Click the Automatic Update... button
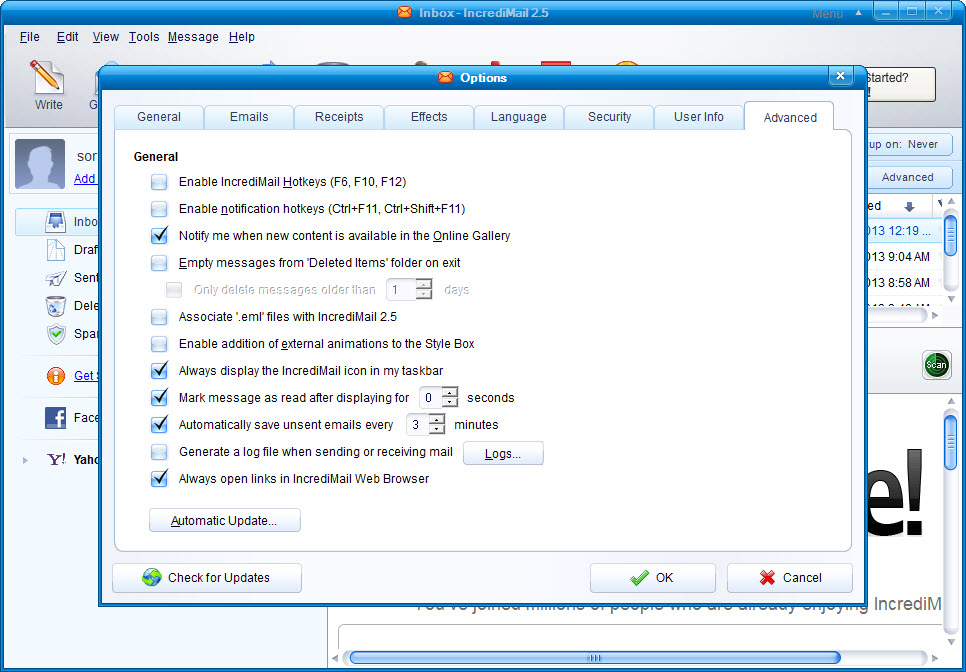 (224, 520)
